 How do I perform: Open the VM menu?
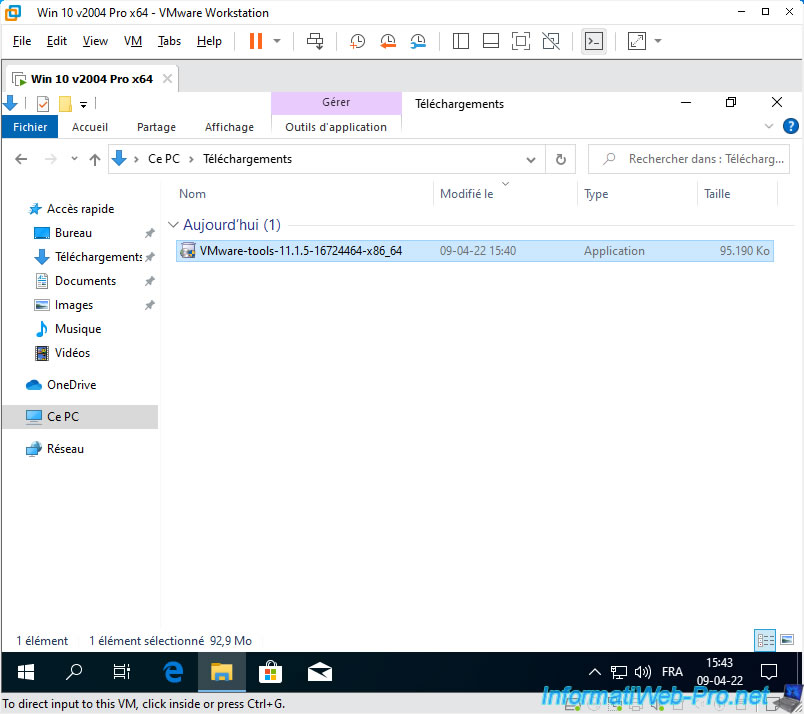click(133, 41)
